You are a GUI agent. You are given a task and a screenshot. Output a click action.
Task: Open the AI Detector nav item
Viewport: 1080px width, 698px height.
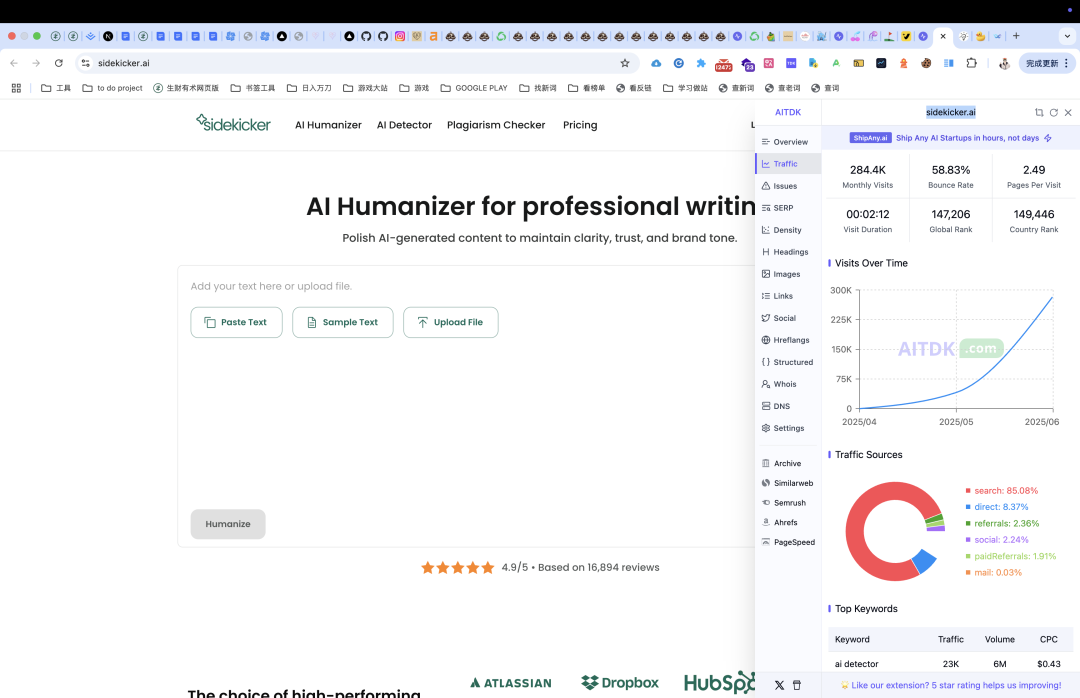404,125
